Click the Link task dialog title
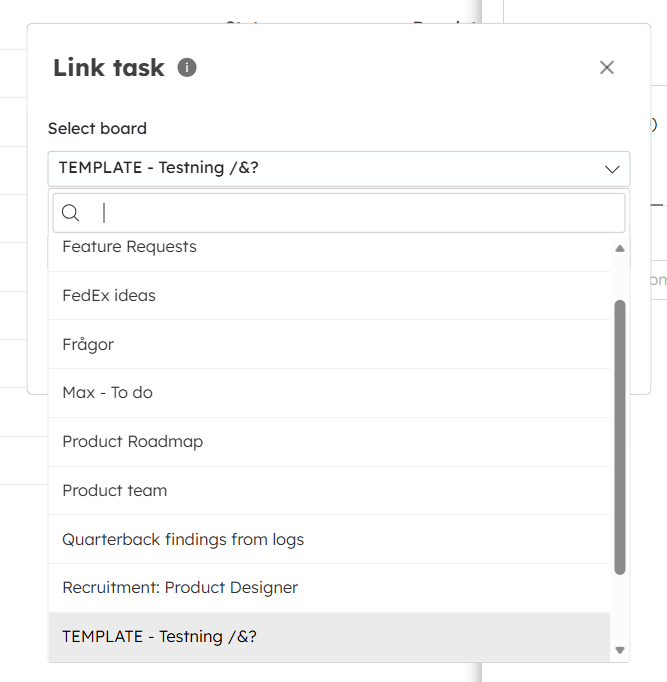Viewport: 667px width, 682px height. [109, 68]
